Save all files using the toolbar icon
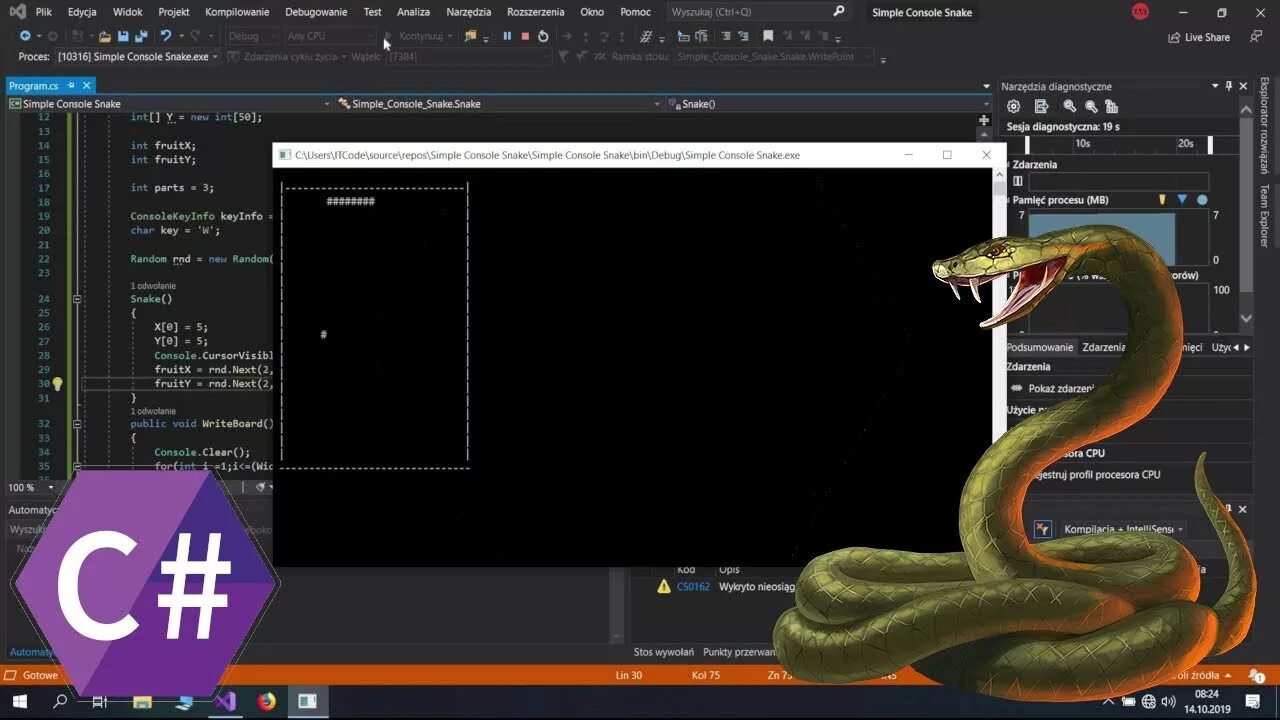The width and height of the screenshot is (1280, 720). pyautogui.click(x=141, y=36)
